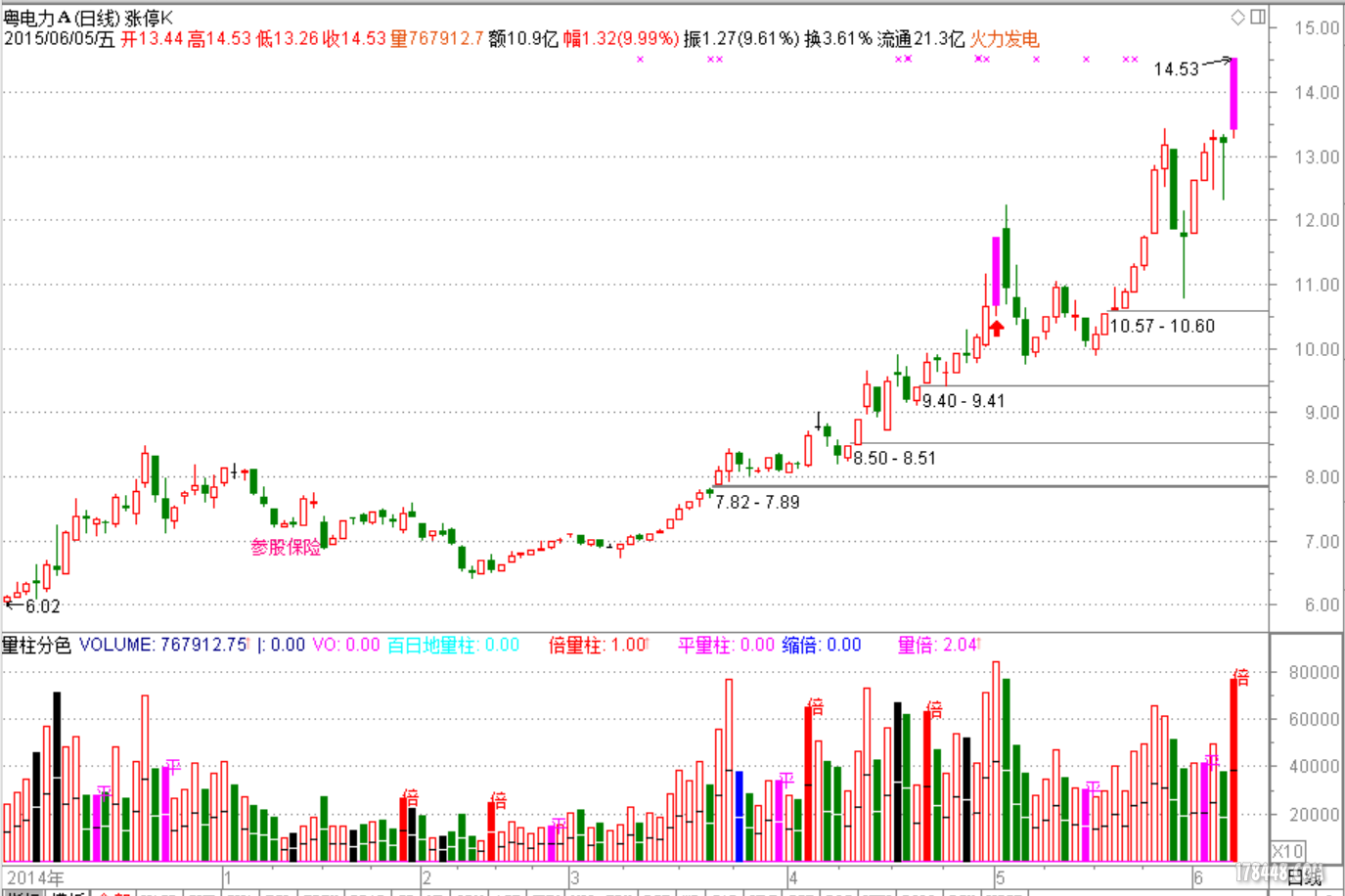Click the turnover rate 换3.61%
1345x896 pixels.
click(838, 39)
